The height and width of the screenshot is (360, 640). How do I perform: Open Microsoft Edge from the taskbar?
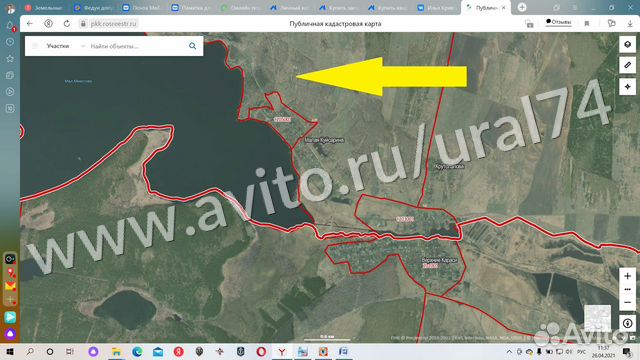tap(137, 351)
